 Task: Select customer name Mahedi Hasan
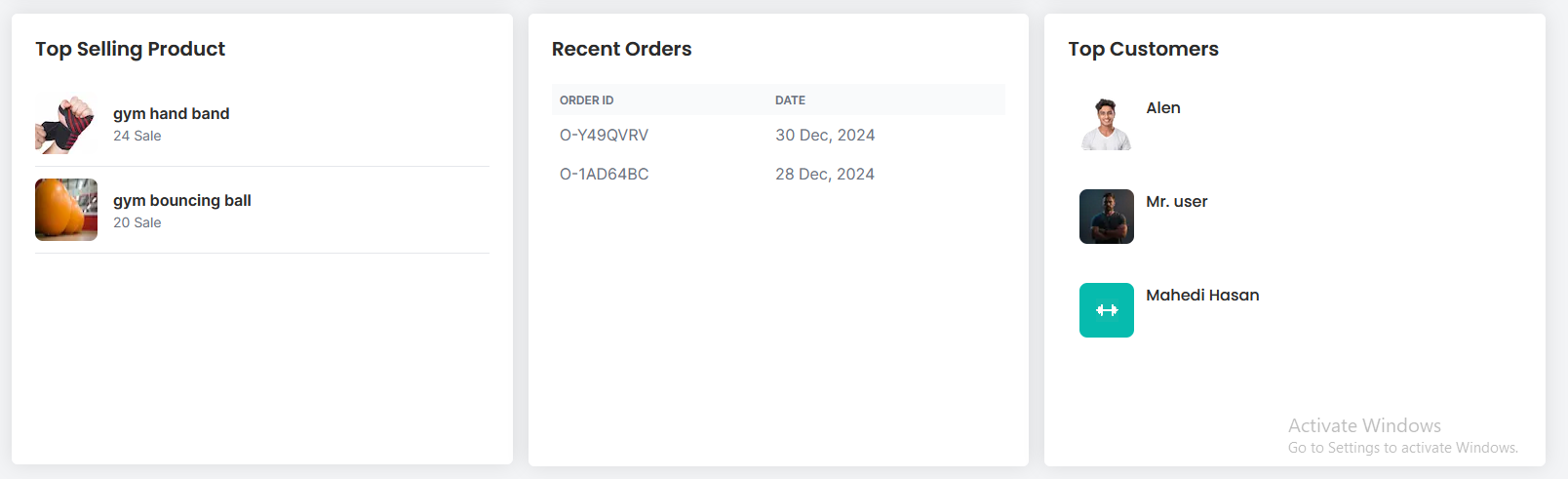coord(1202,296)
